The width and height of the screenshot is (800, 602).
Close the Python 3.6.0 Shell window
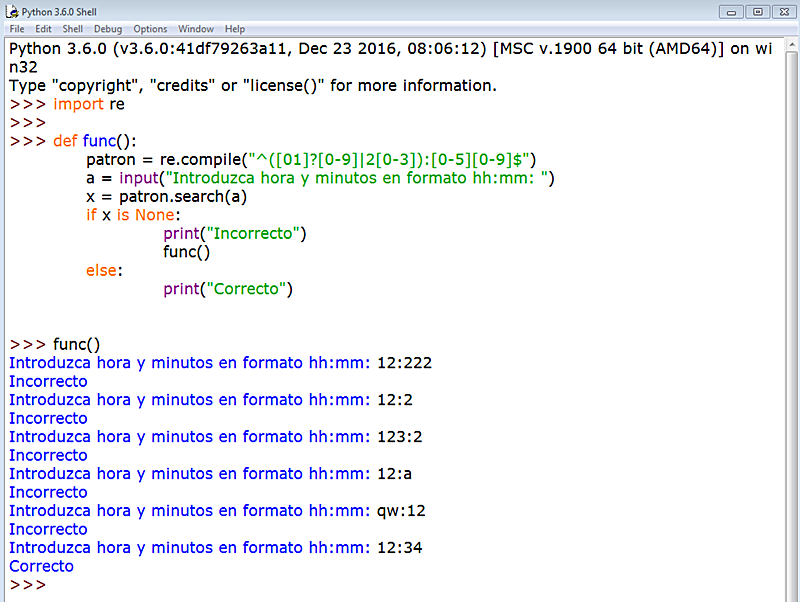782,11
